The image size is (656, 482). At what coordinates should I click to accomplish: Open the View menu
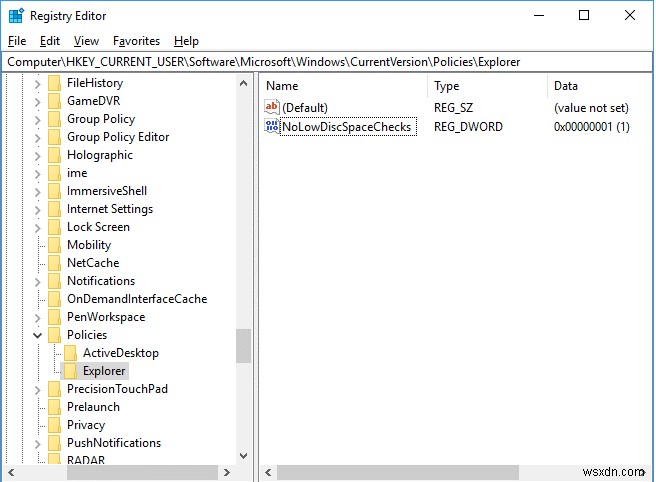point(86,41)
